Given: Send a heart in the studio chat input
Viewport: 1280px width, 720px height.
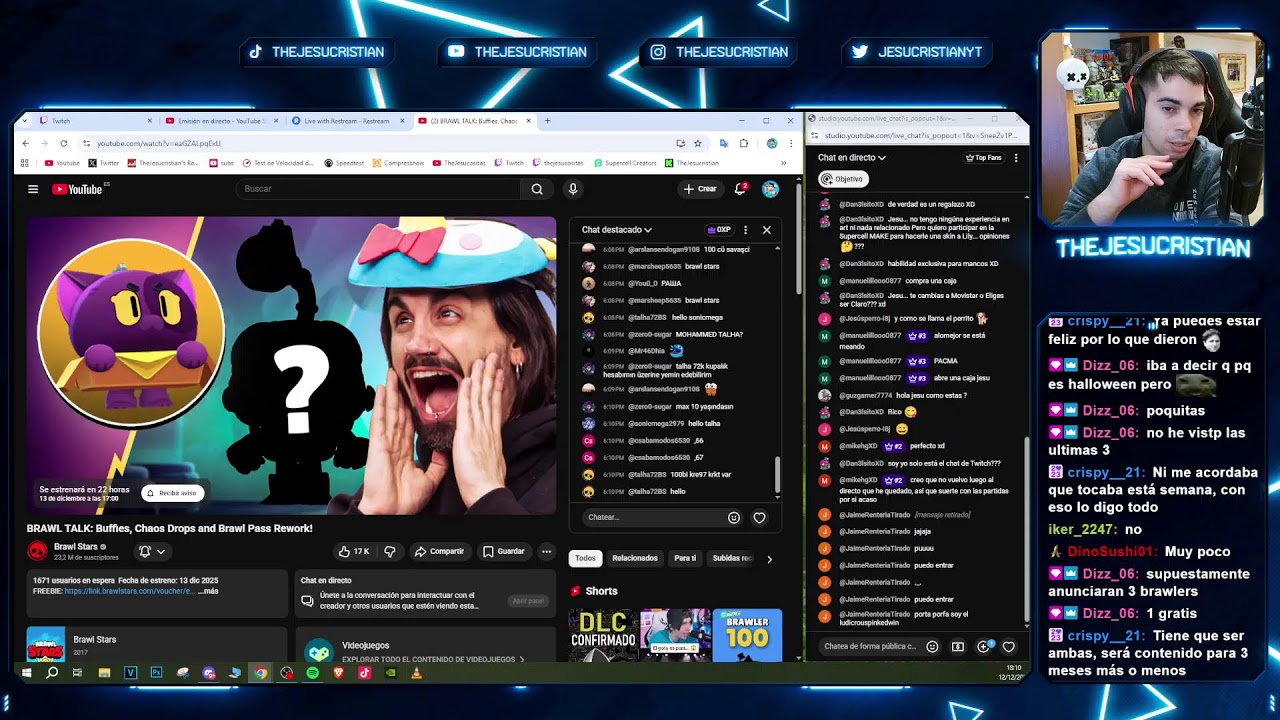Looking at the screenshot, I should coord(1009,647).
